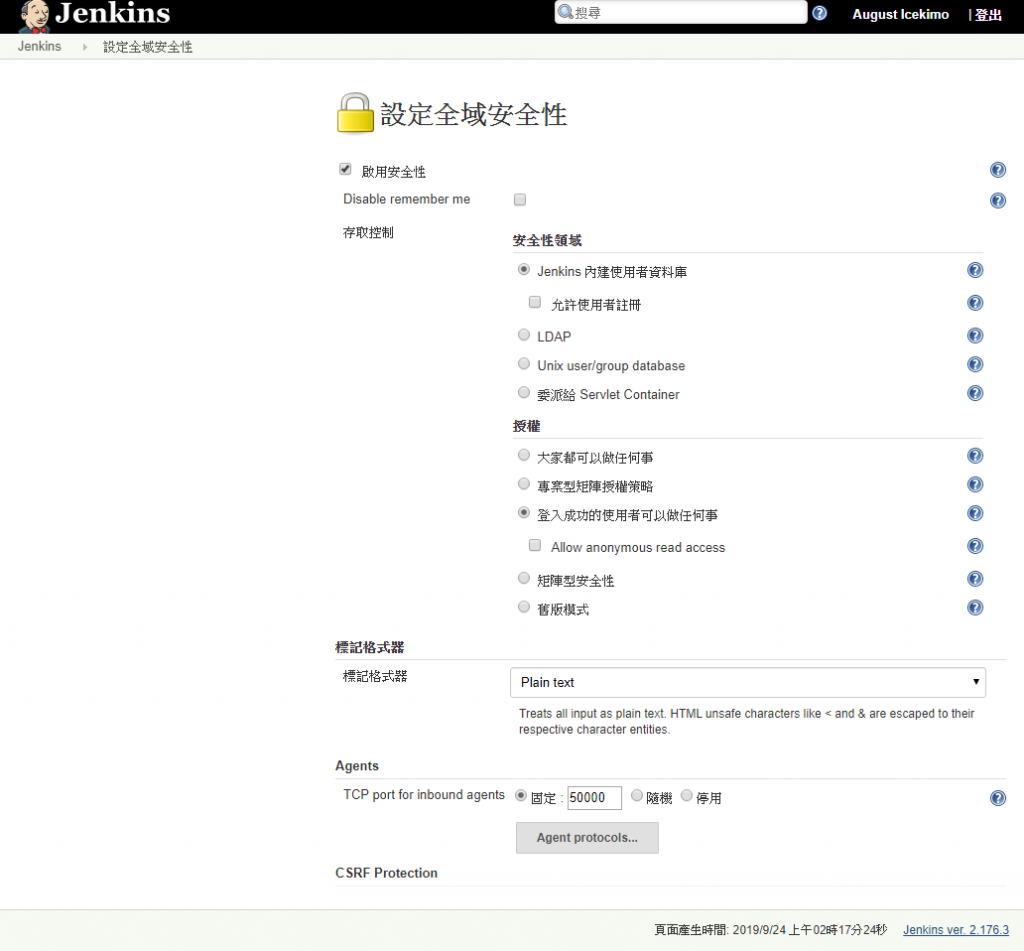This screenshot has height=951, width=1024.
Task: Click the 存取控制 label
Action: [368, 233]
